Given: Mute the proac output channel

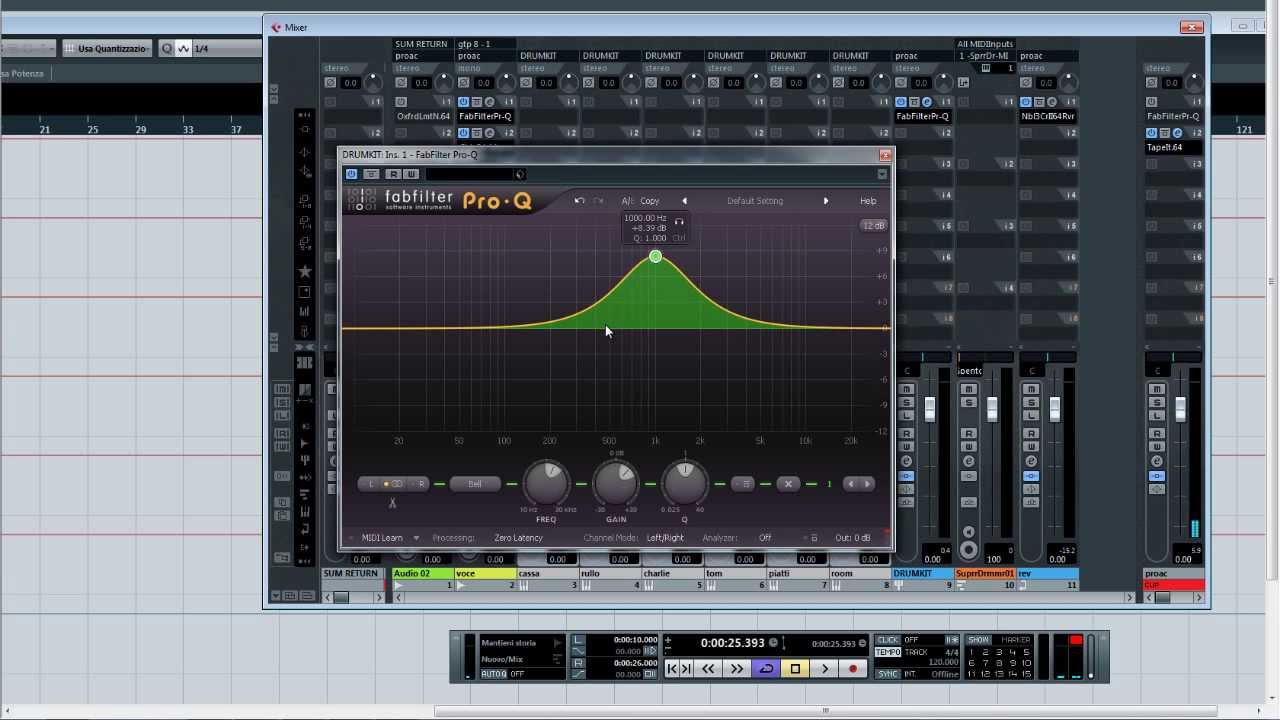Looking at the screenshot, I should tap(1157, 389).
